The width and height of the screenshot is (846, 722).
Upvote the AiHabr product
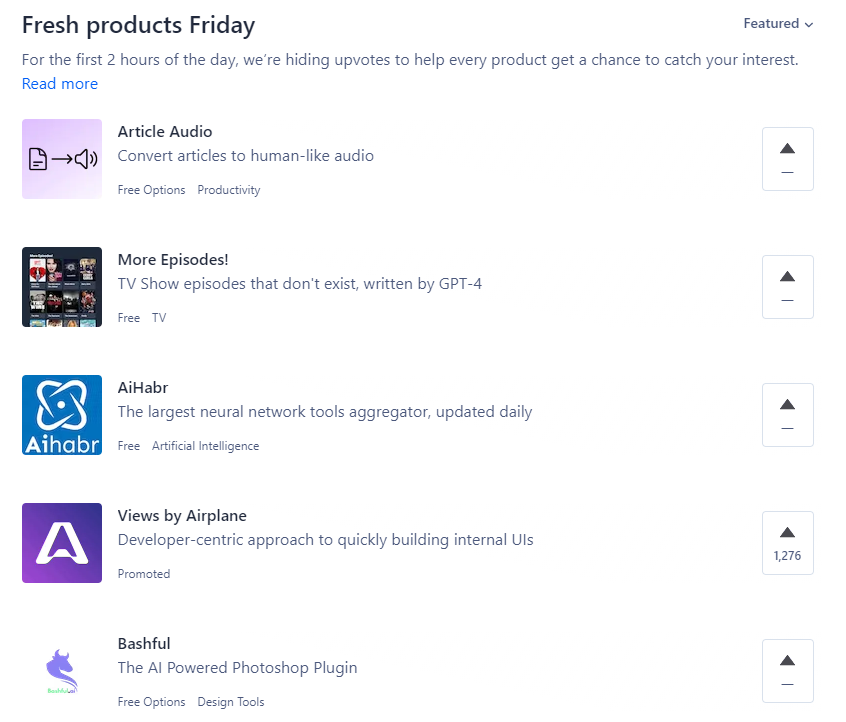click(x=787, y=415)
